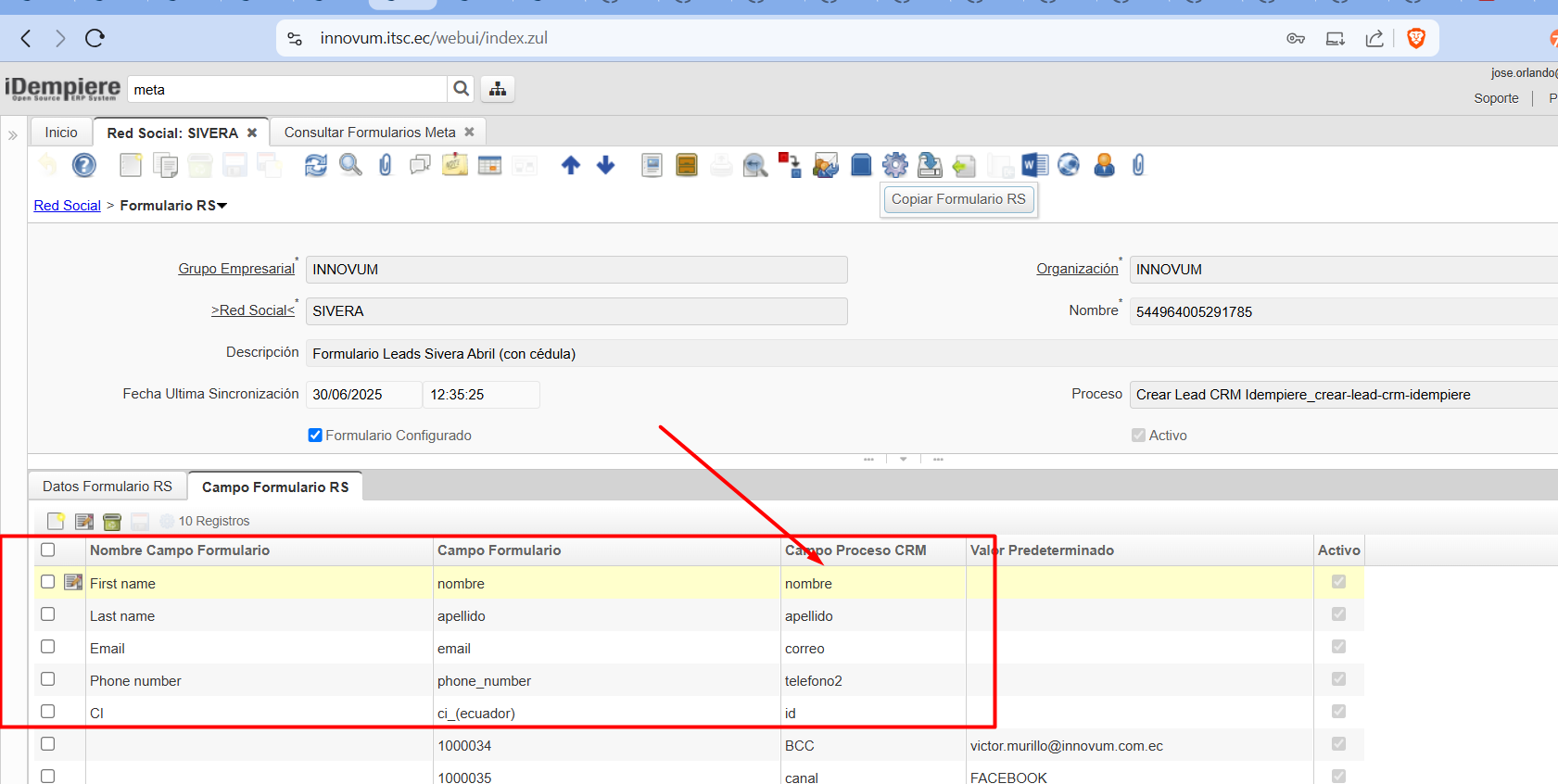This screenshot has width=1558, height=784.
Task: Open record lookup with magnifier icon
Action: point(350,165)
